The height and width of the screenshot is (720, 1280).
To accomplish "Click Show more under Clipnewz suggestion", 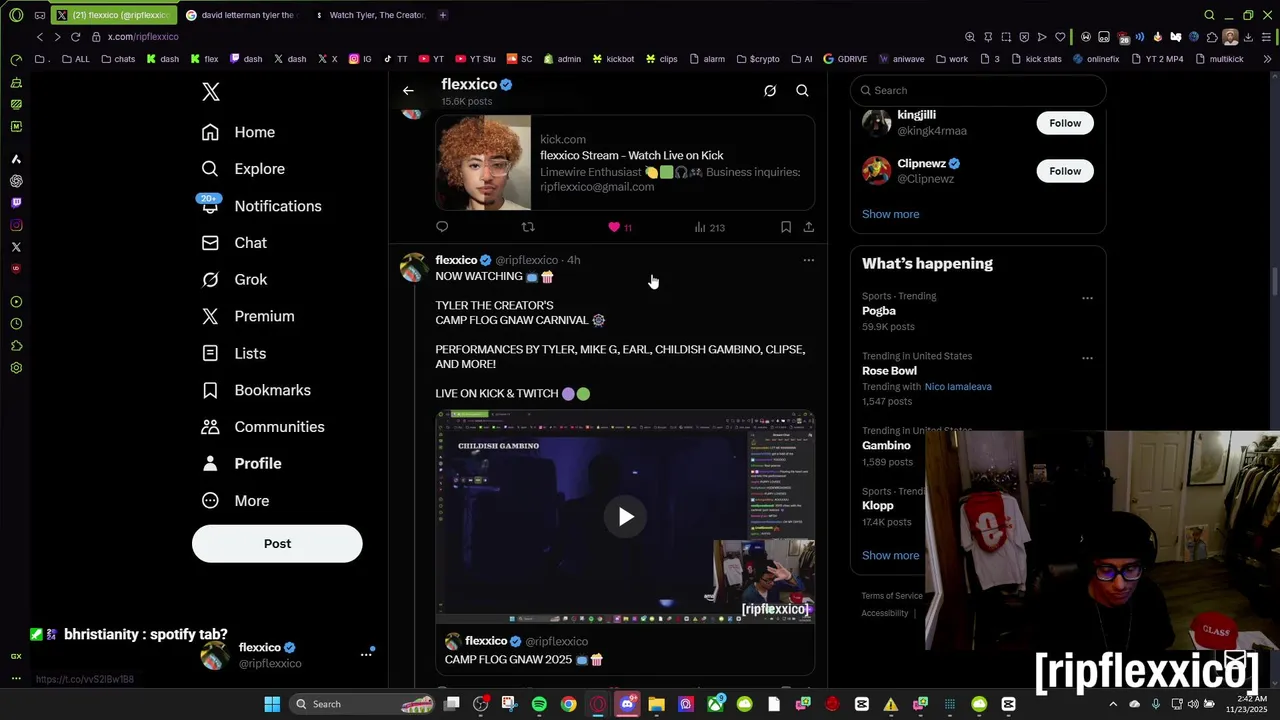I will click(890, 214).
